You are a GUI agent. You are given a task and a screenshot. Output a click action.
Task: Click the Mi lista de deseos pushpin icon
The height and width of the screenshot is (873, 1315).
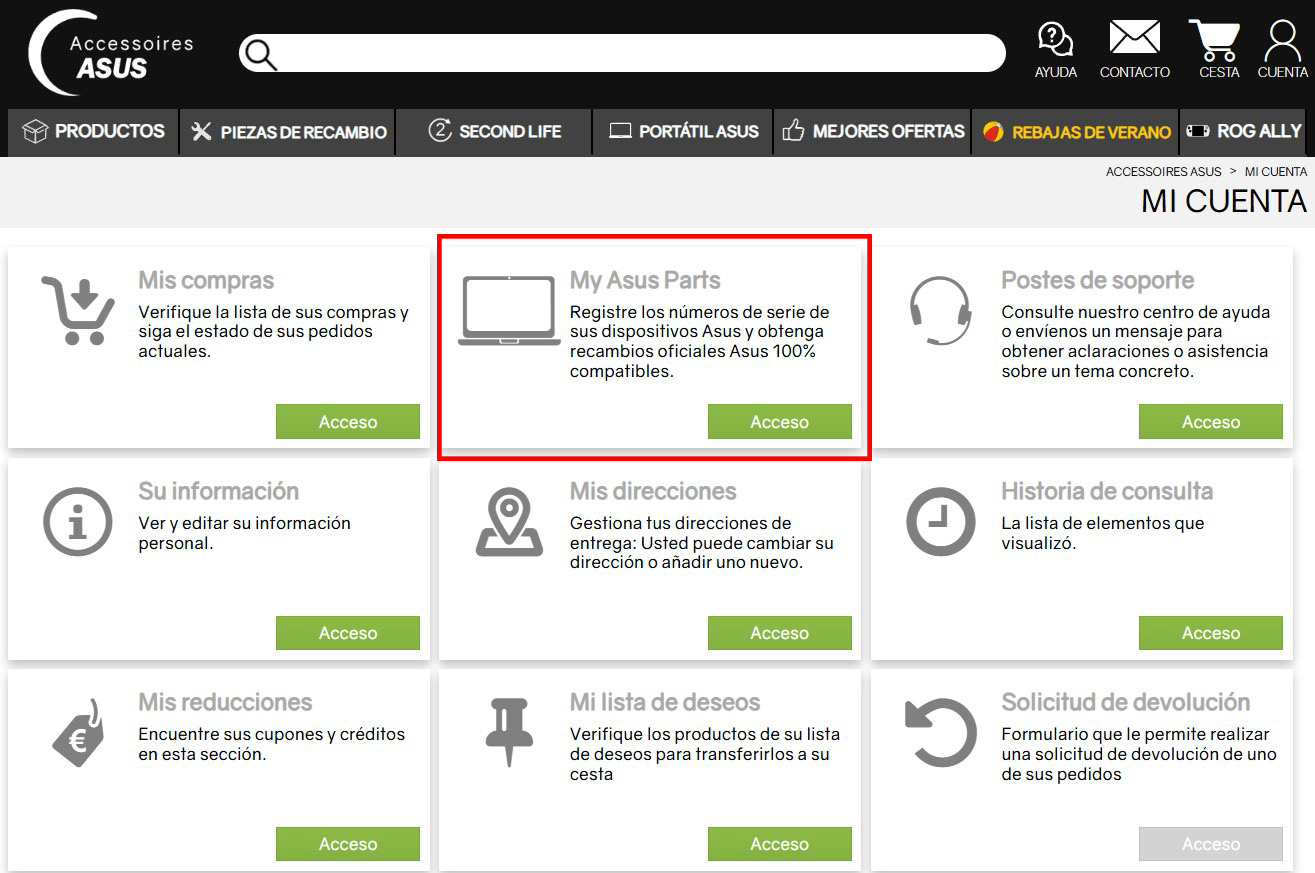tap(509, 733)
